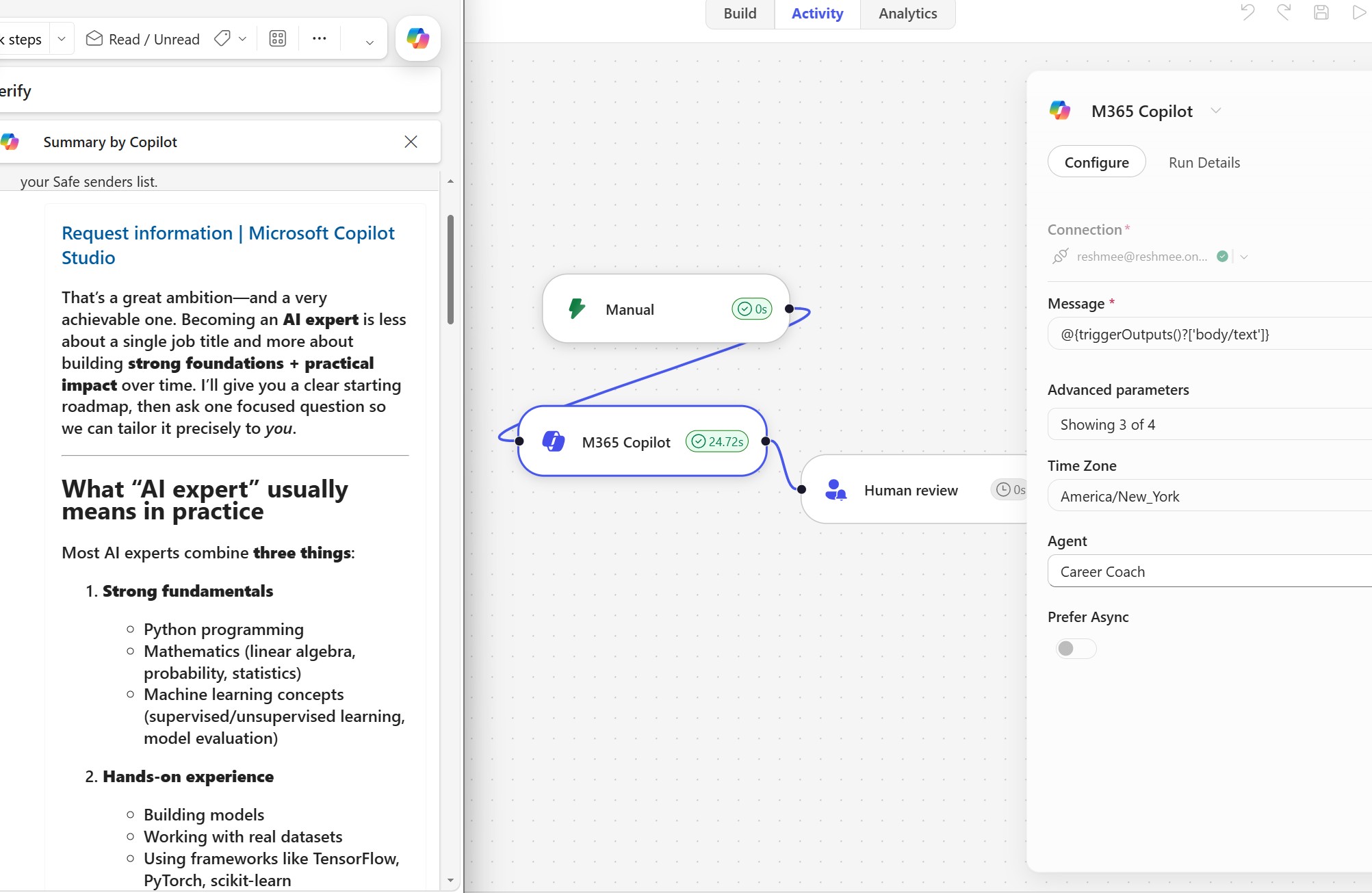This screenshot has width=1372, height=893.
Task: Click the undo arrow icon
Action: pos(1247,12)
